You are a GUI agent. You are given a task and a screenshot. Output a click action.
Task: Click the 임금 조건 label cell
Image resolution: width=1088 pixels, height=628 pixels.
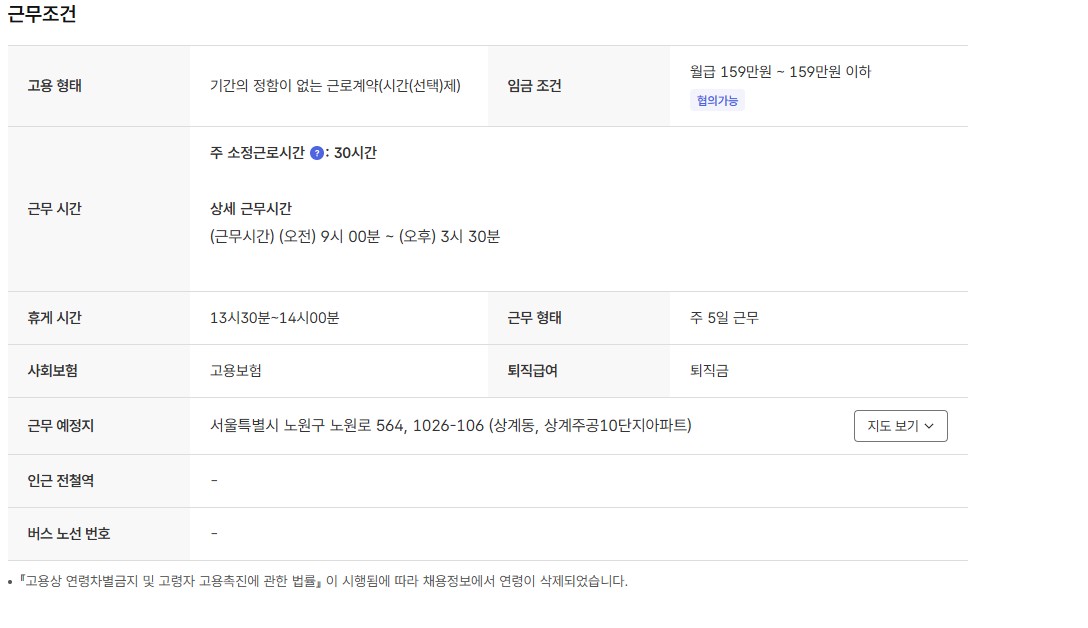tap(534, 86)
